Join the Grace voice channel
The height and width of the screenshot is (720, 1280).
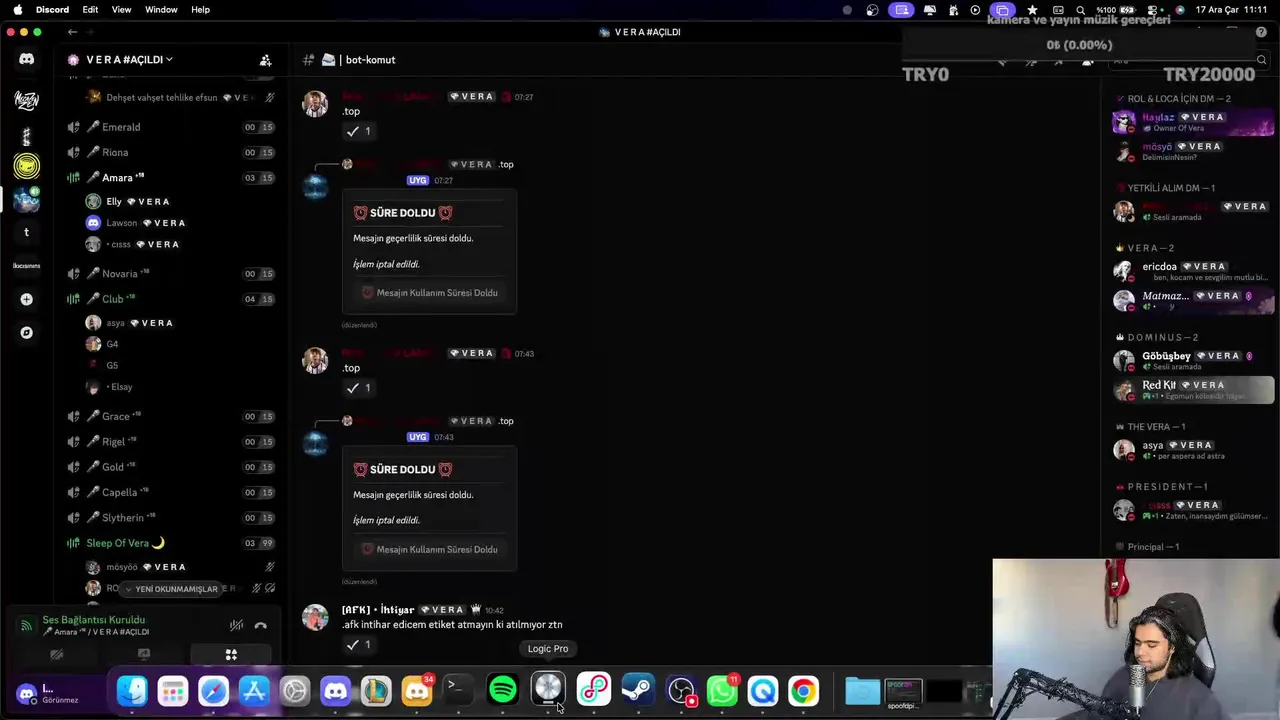coord(170,416)
